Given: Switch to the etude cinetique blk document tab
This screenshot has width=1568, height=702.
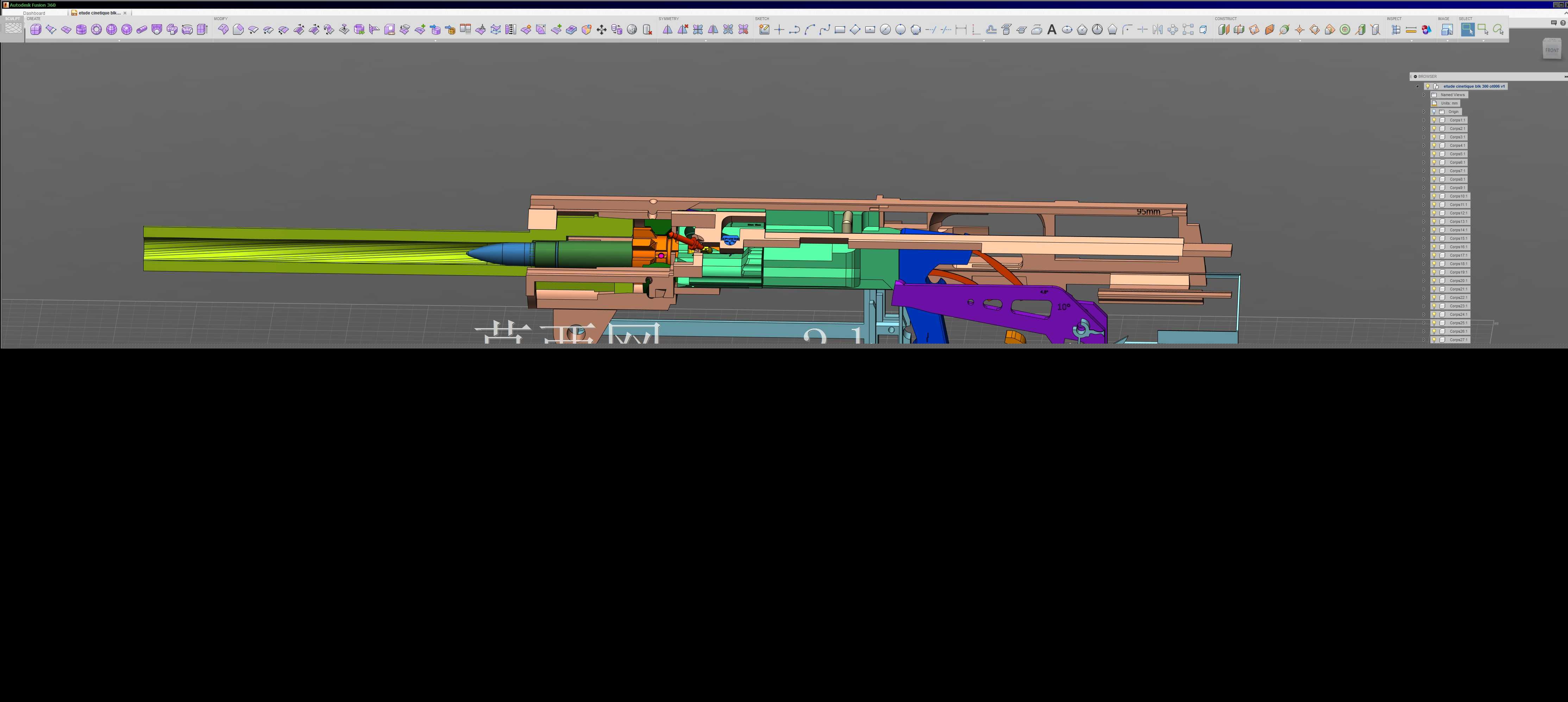Looking at the screenshot, I should coord(99,13).
